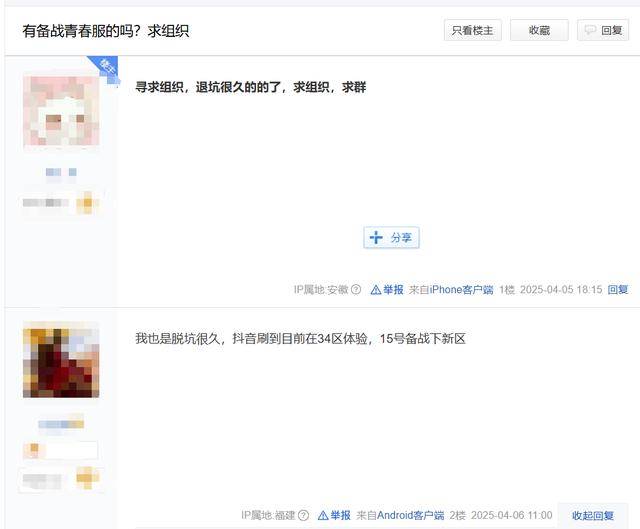Reply to first floor post via 回复

(618, 290)
